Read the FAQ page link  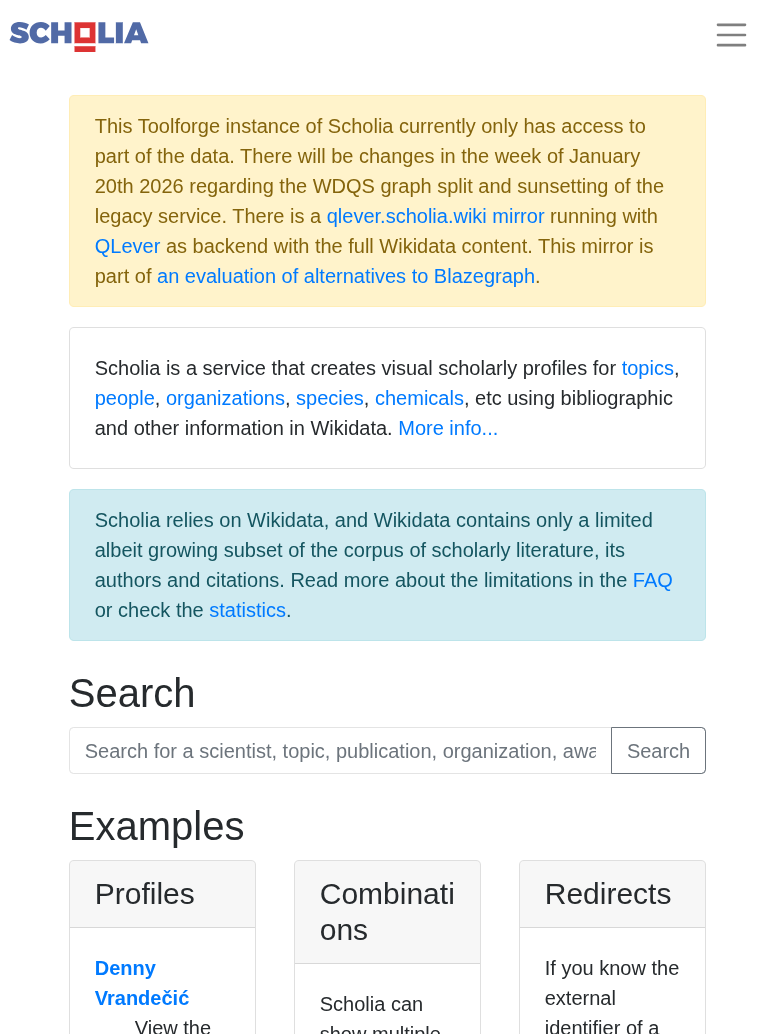[652, 580]
